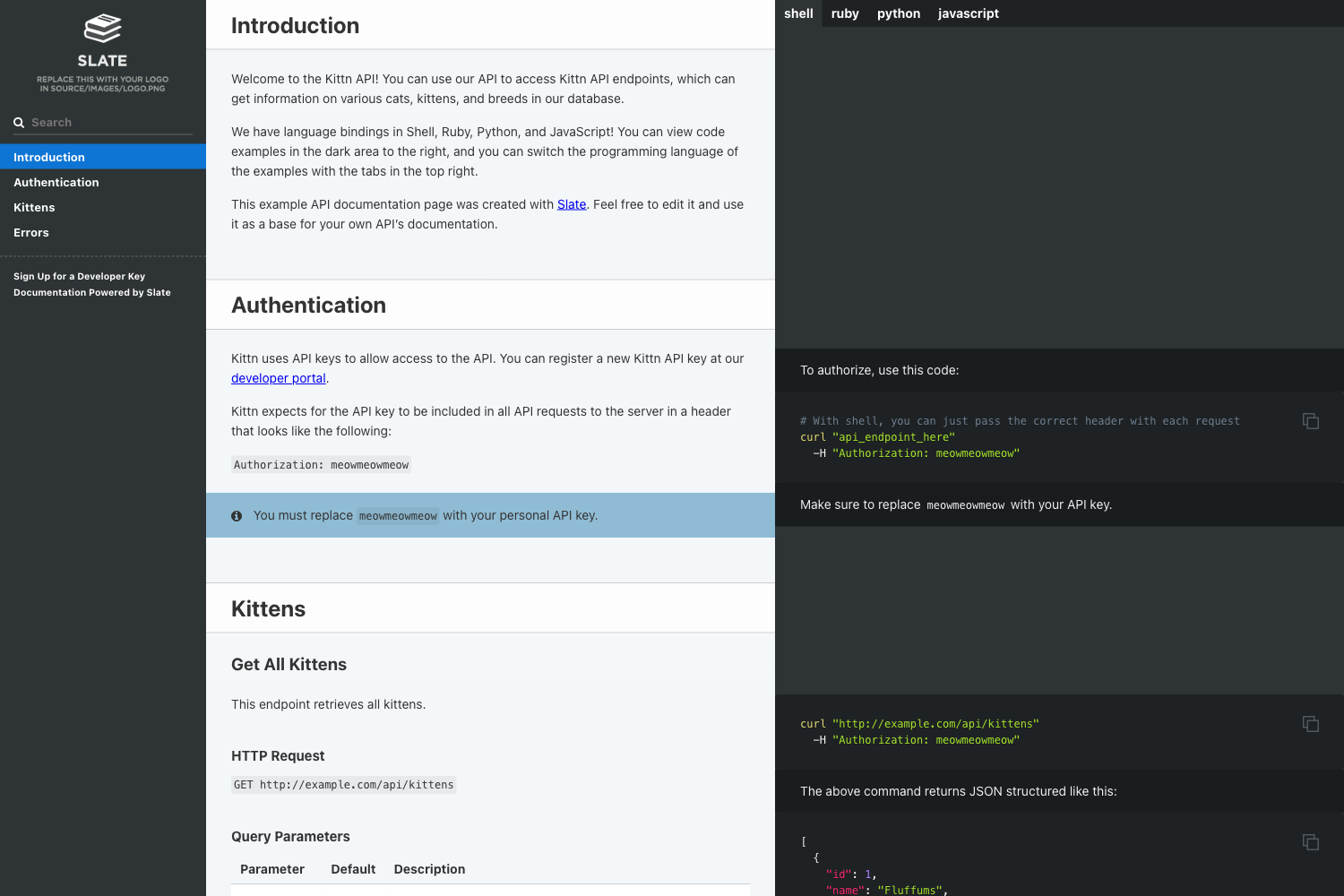Select the shell language tab
This screenshot has width=1344, height=896.
tap(798, 13)
